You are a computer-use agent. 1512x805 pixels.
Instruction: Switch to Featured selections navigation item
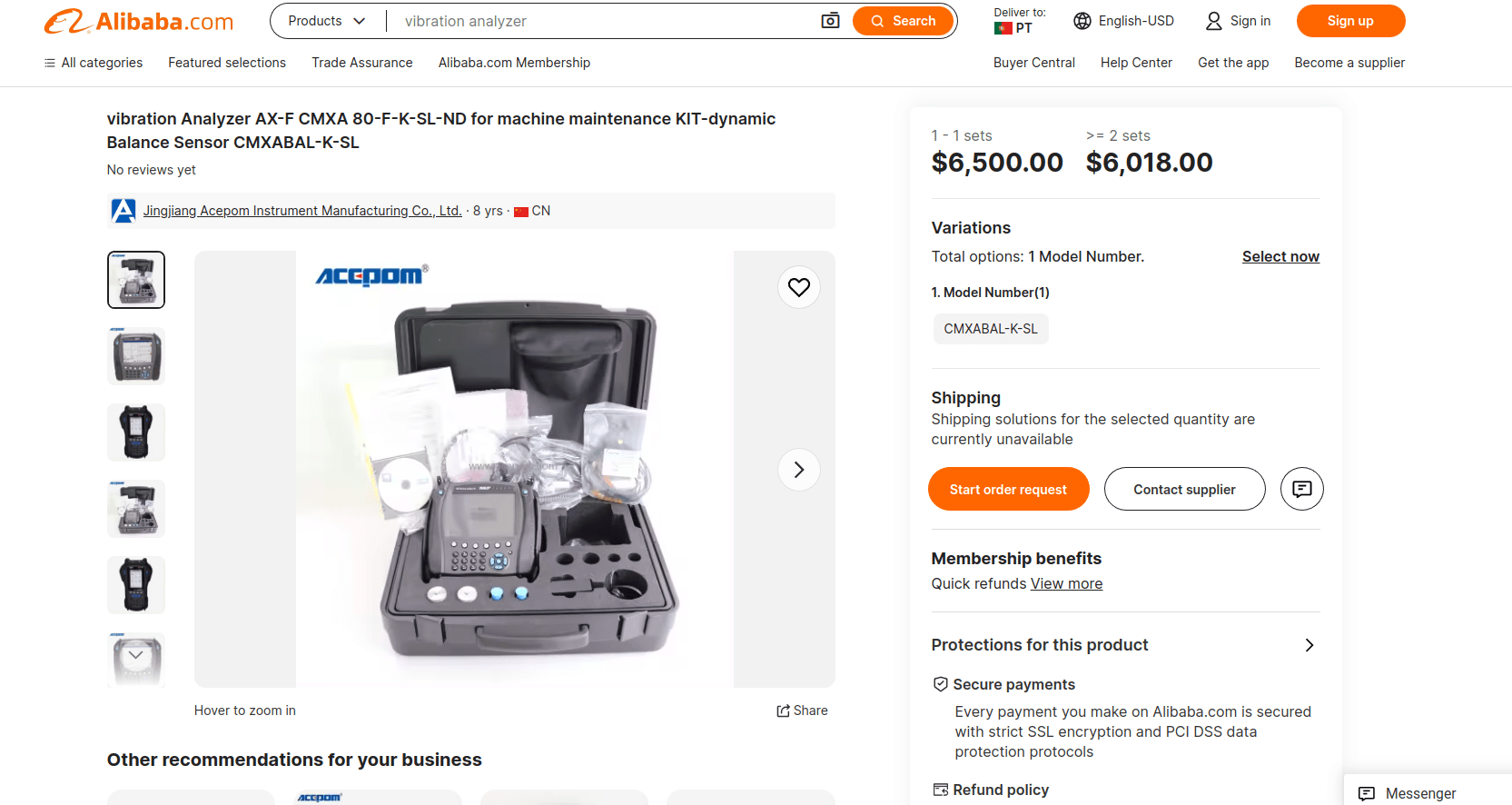pyautogui.click(x=226, y=63)
